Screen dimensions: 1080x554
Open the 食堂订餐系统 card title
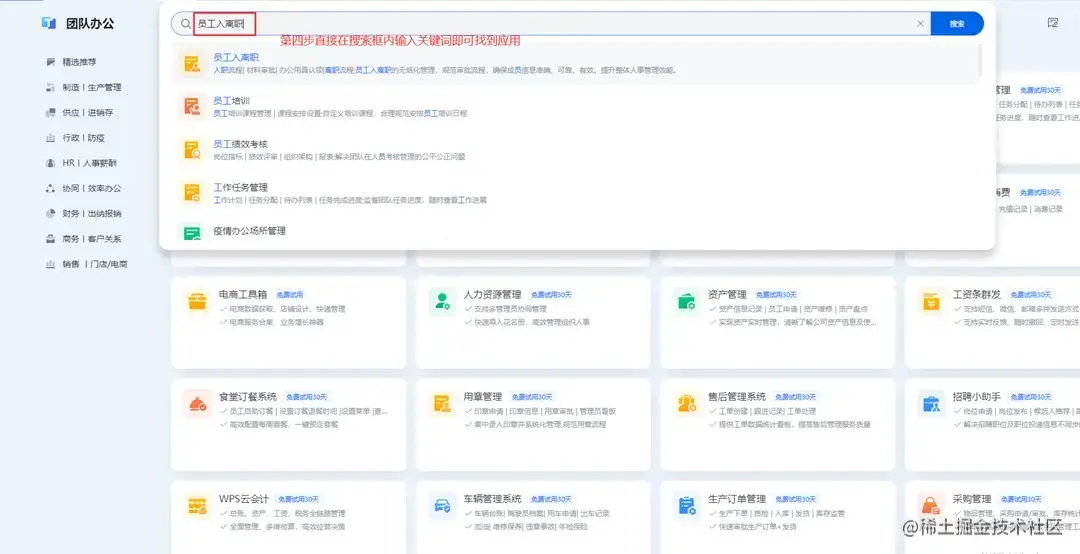pos(248,397)
